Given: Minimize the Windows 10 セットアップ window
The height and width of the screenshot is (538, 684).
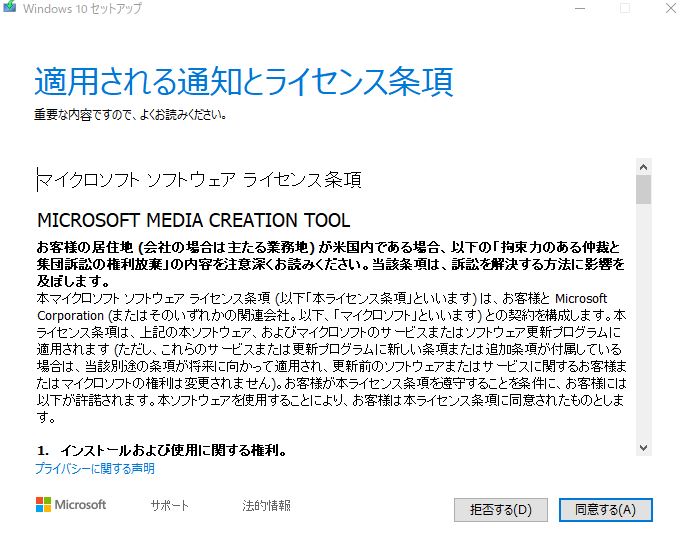Looking at the screenshot, I should (x=580, y=8).
